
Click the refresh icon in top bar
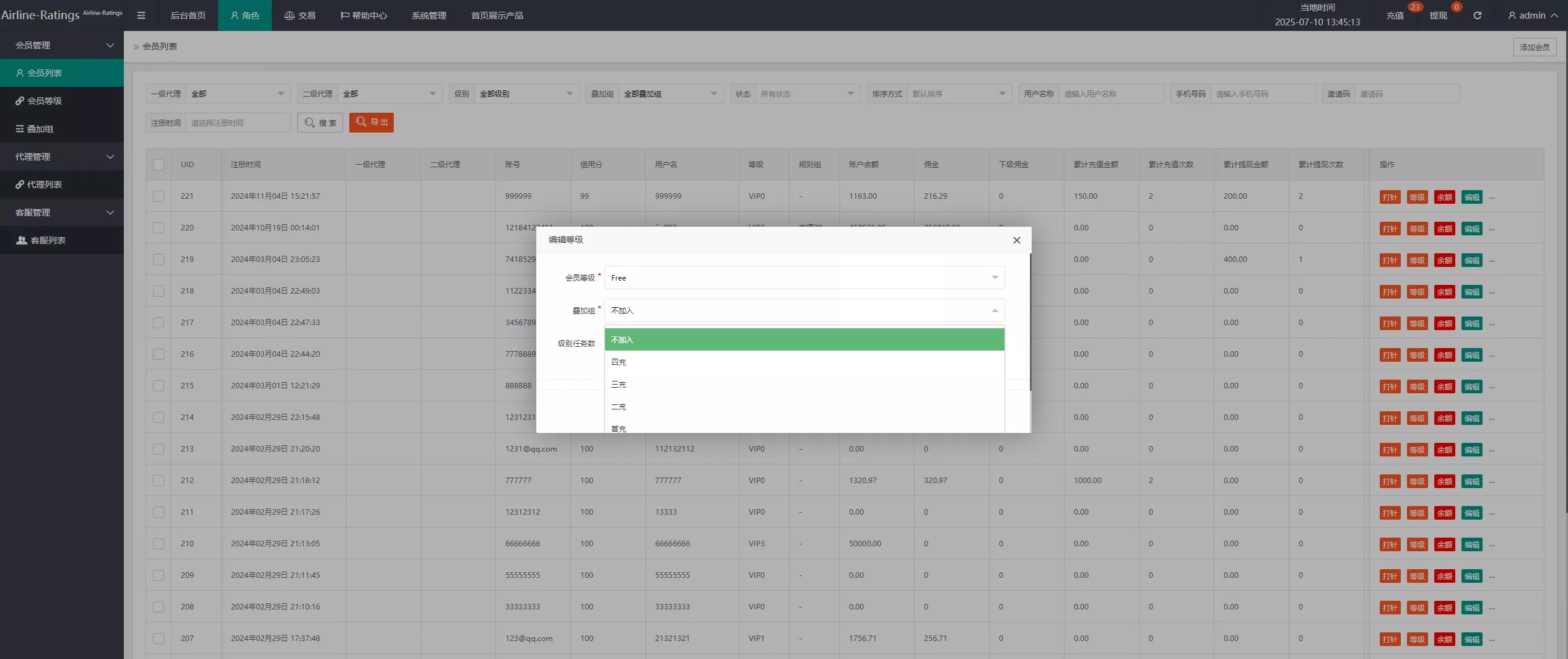1477,15
